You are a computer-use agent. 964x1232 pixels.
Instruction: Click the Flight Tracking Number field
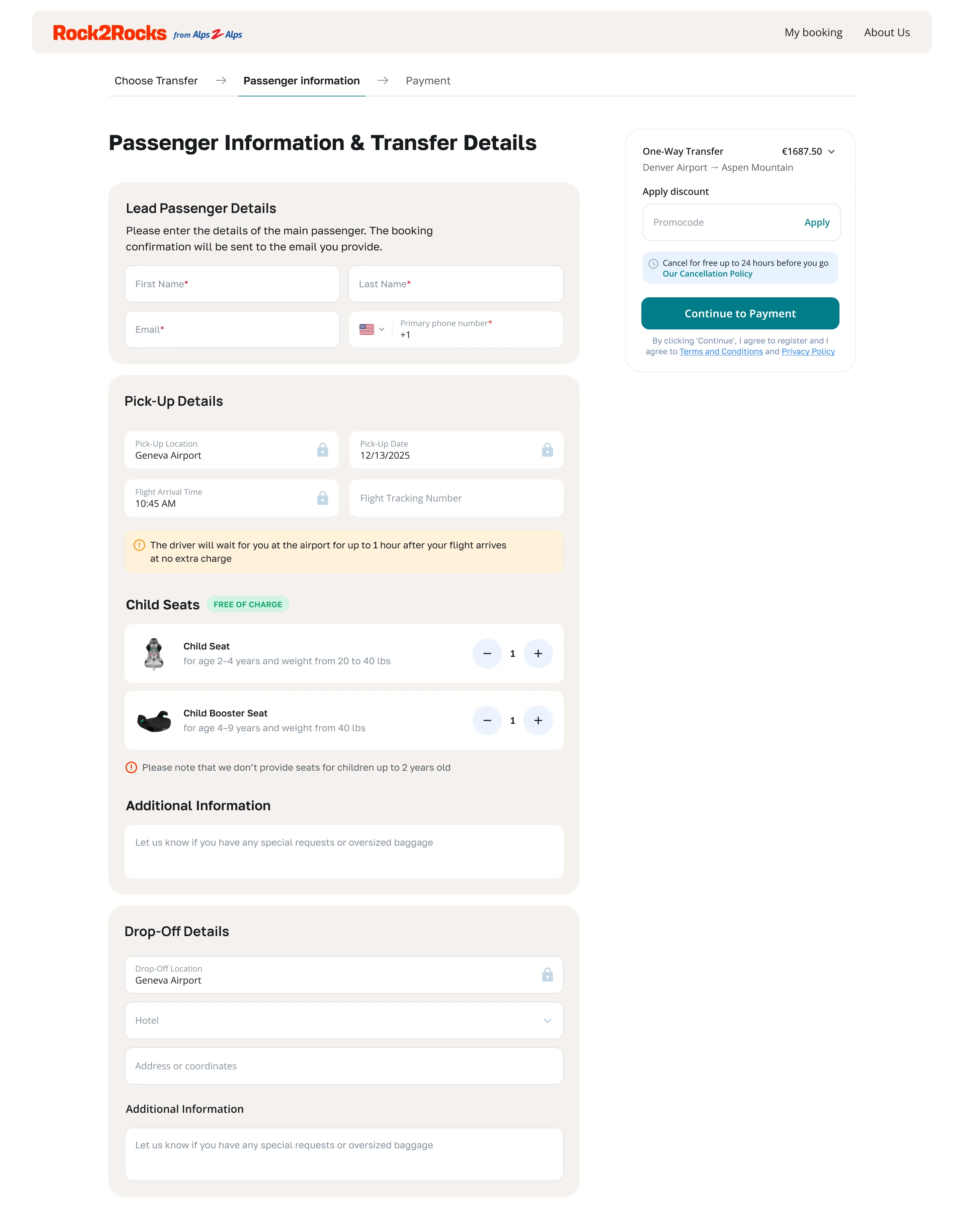click(x=456, y=498)
